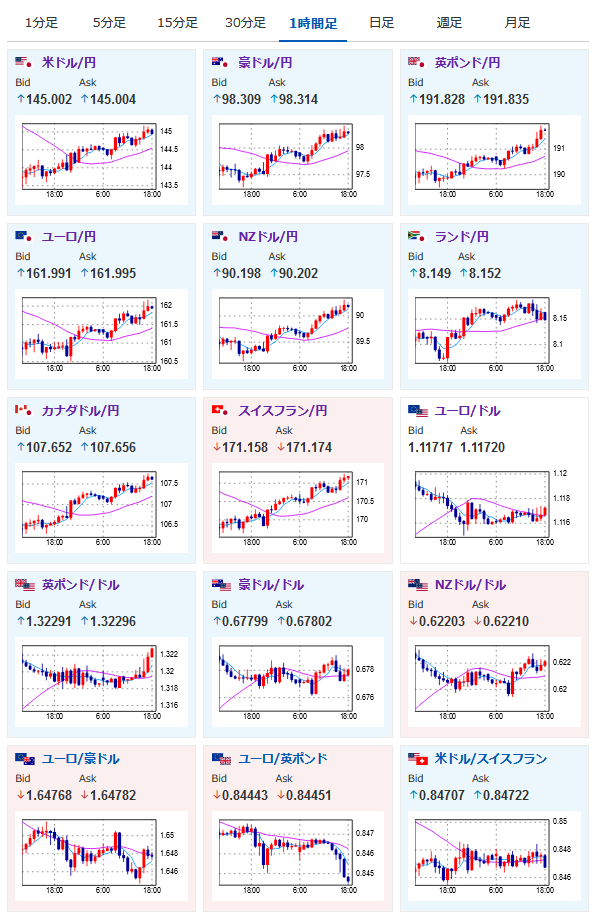The height and width of the screenshot is (915, 595).
Task: Open the 週足 weekly tab
Action: click(449, 23)
